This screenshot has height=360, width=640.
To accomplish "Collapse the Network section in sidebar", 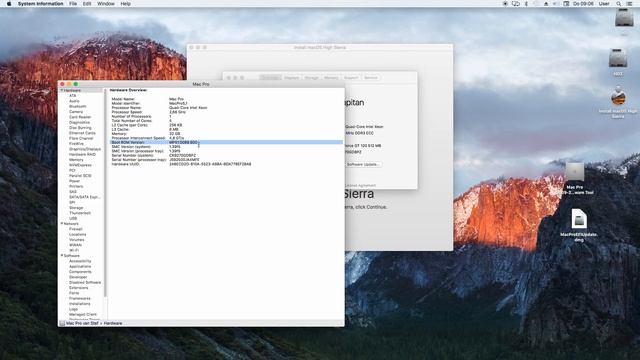I will click(62, 224).
